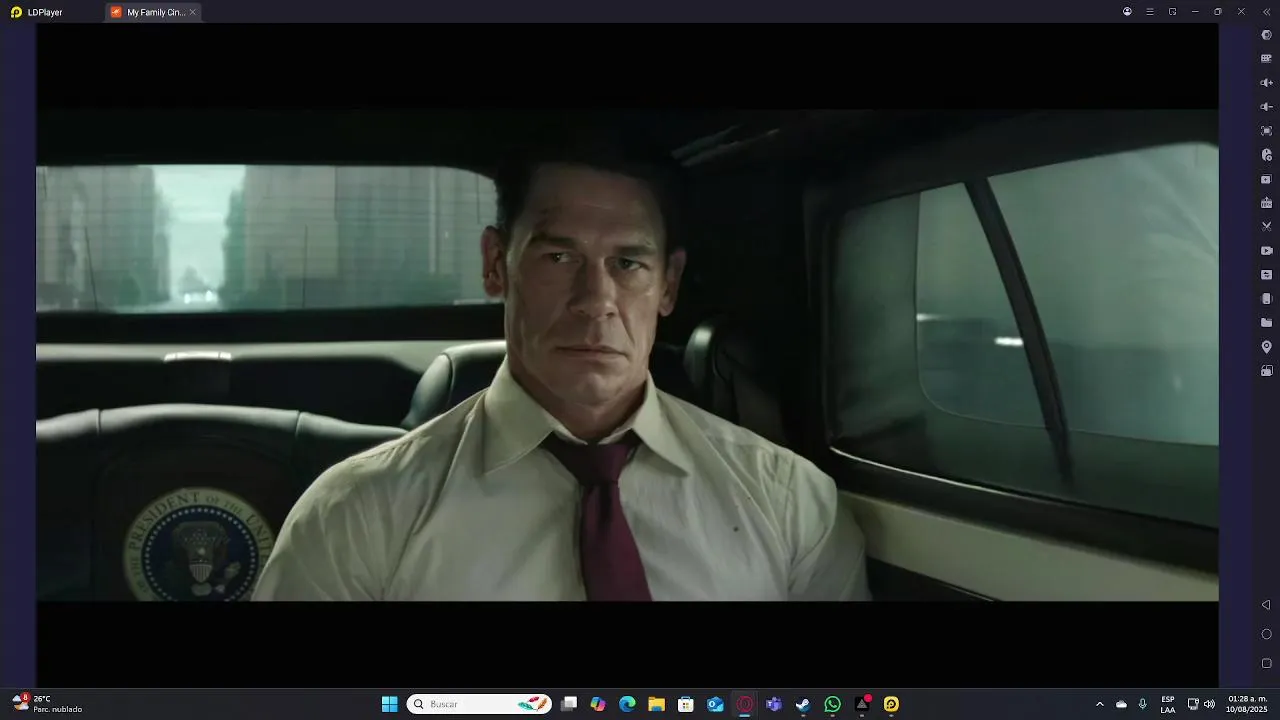This screenshot has width=1280, height=720.
Task: Open Task View on the taskbar
Action: (x=569, y=704)
